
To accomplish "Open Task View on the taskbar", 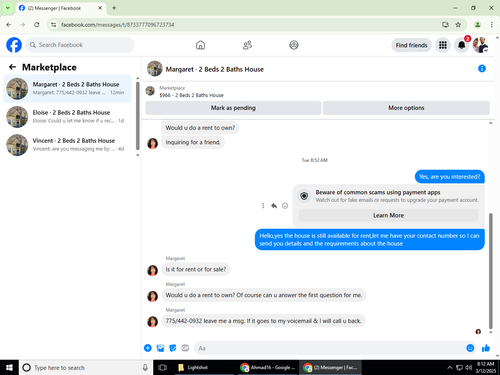I will 162,367.
